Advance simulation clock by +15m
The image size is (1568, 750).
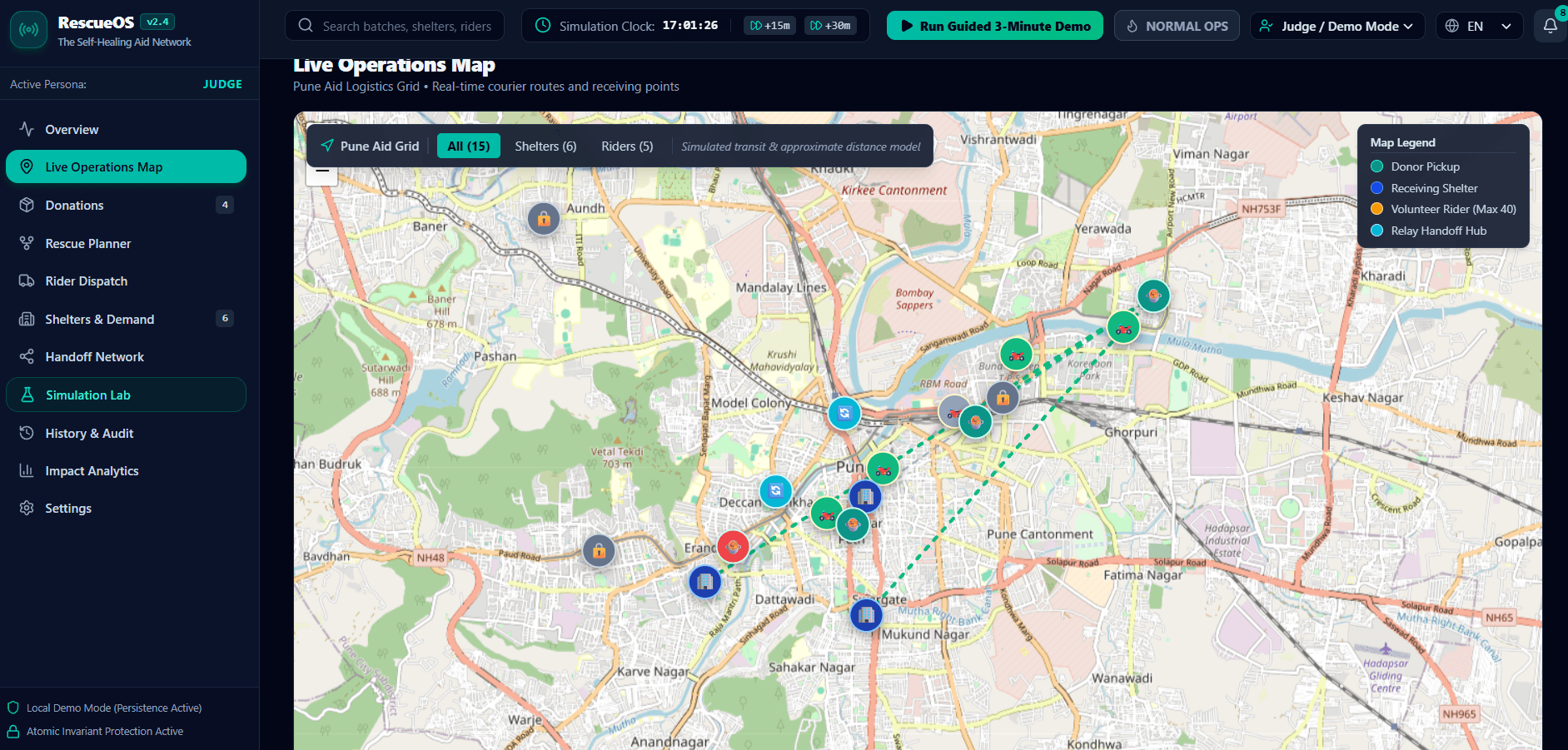[770, 26]
